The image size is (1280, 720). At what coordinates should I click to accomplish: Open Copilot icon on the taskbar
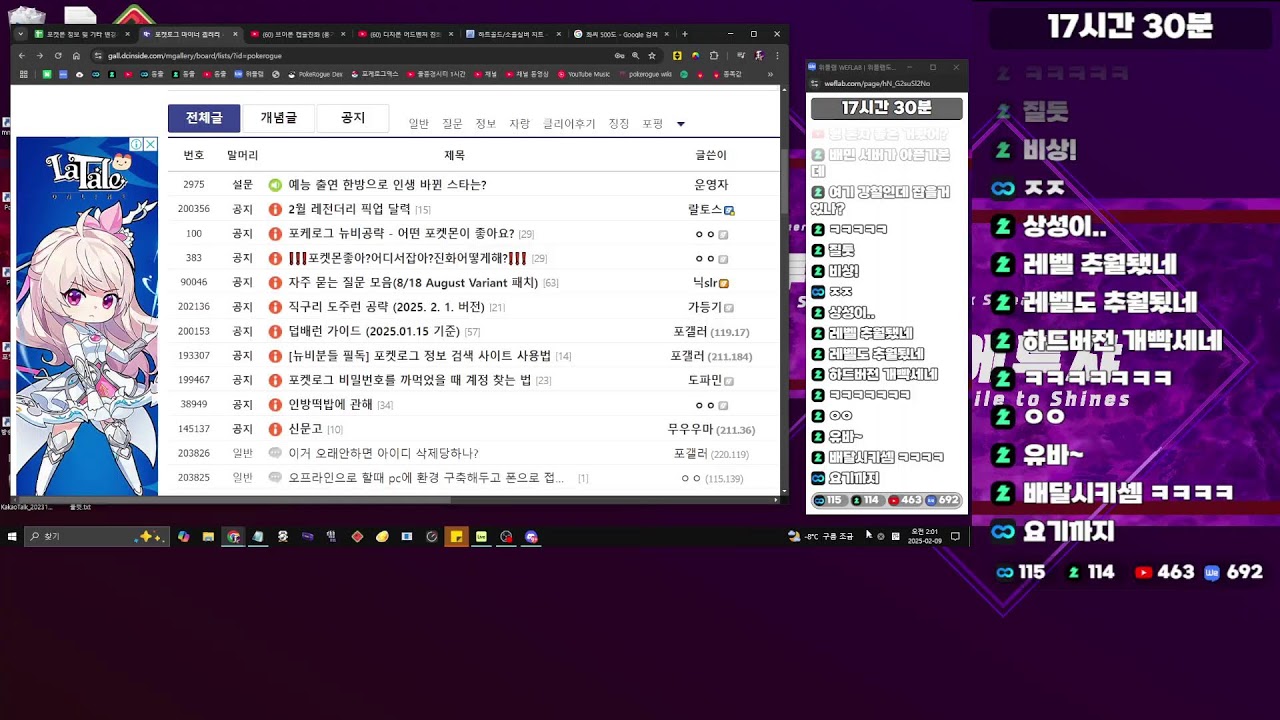(183, 537)
